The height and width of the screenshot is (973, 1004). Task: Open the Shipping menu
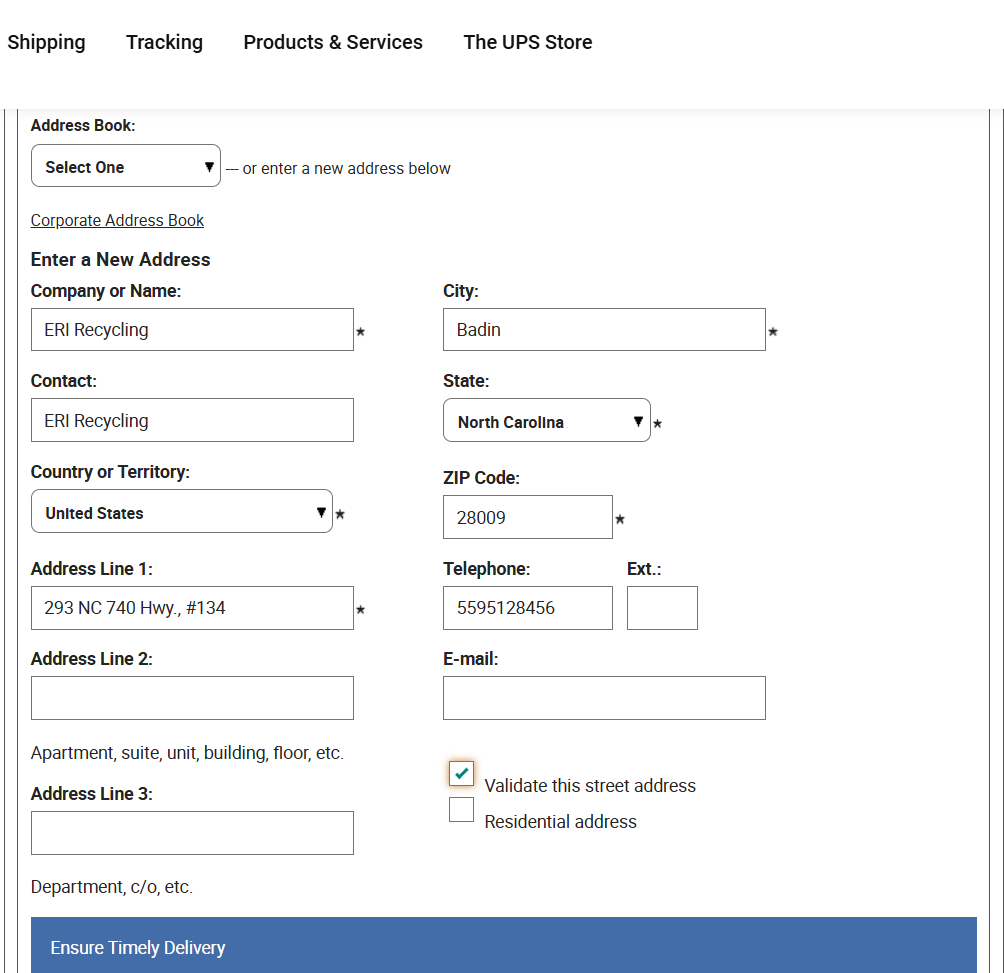[46, 42]
